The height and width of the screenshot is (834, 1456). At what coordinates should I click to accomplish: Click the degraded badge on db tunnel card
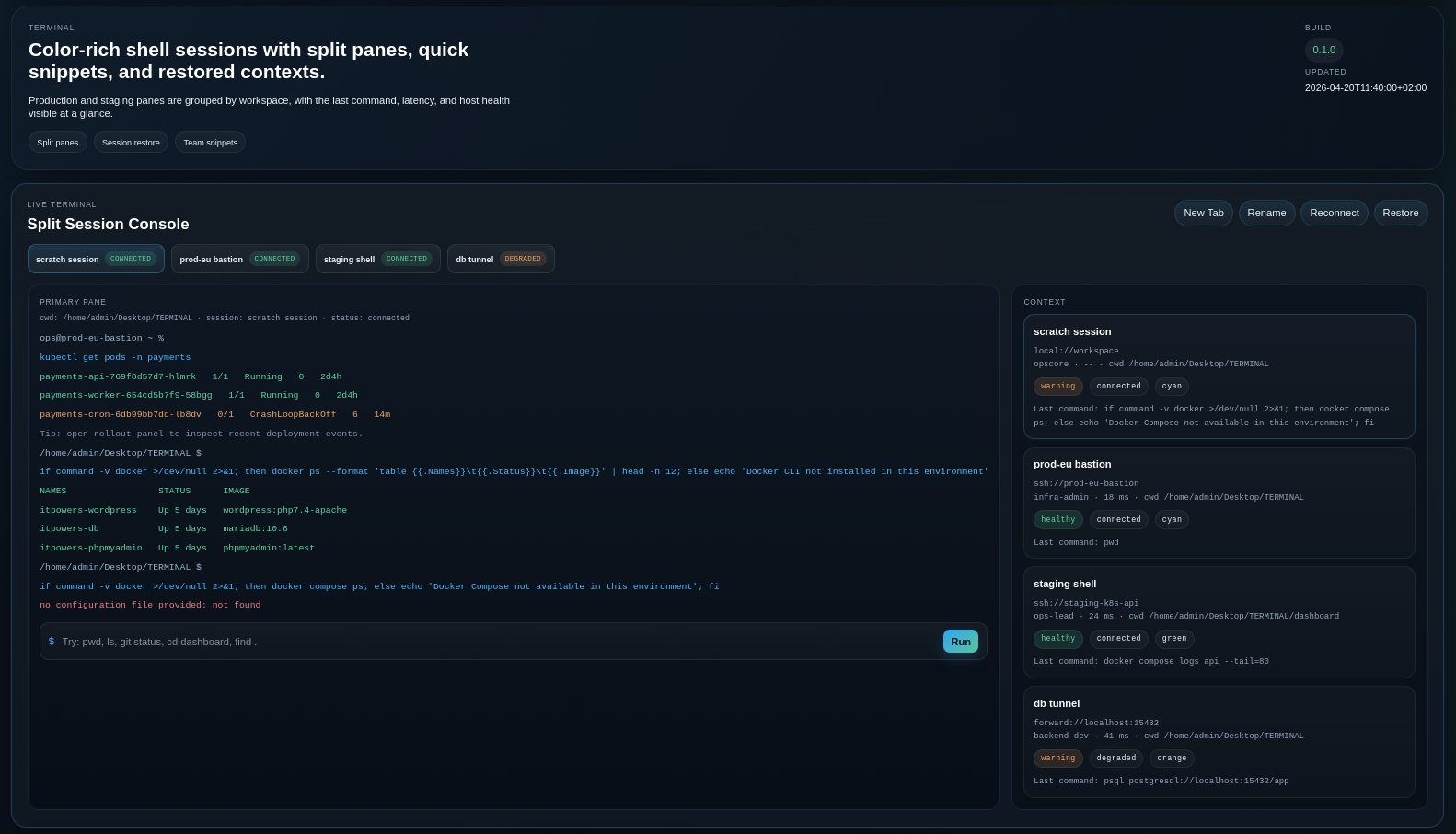click(1116, 759)
